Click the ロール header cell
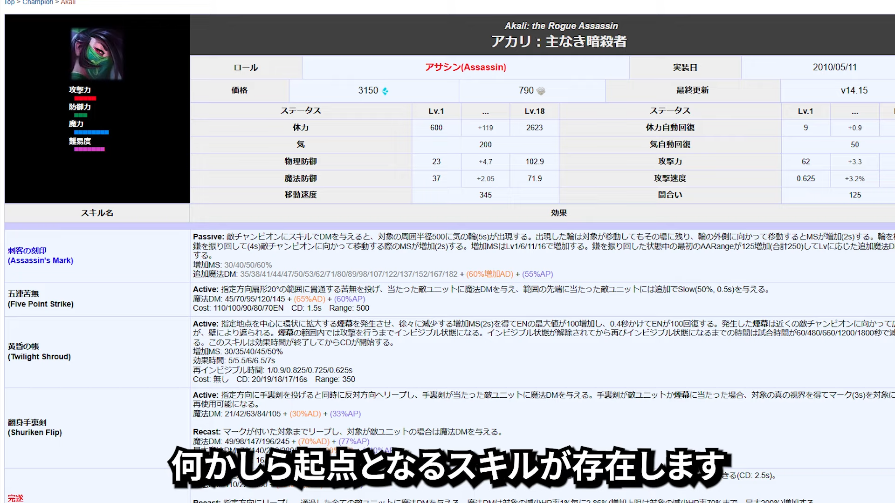The height and width of the screenshot is (503, 895). coord(246,67)
